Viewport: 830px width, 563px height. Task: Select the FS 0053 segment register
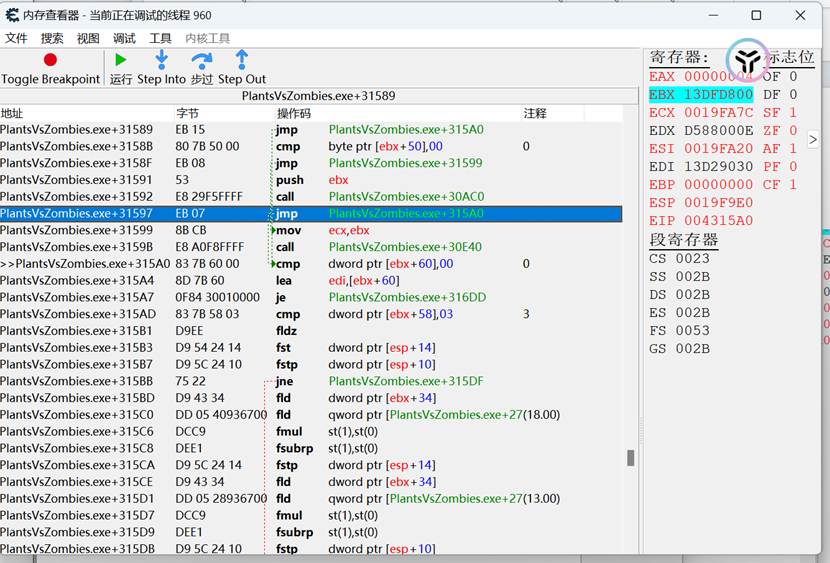pos(679,330)
